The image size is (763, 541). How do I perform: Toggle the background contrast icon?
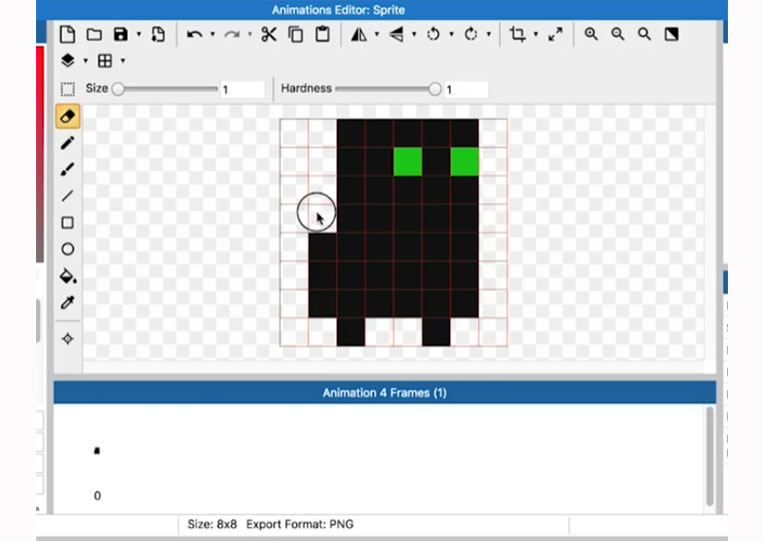click(672, 34)
